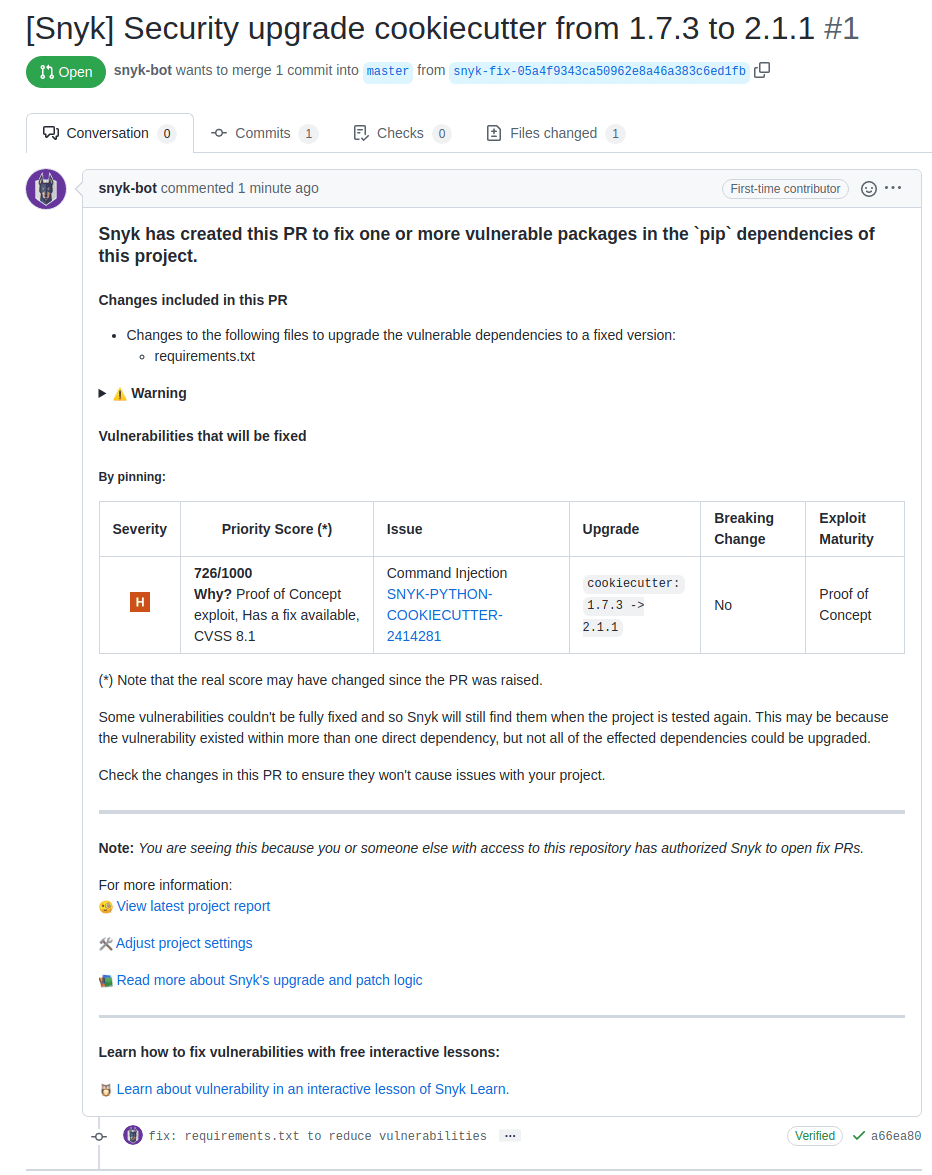Image resolution: width=932 pixels, height=1175 pixels.
Task: Click the Files changed tab icon
Action: coord(494,133)
